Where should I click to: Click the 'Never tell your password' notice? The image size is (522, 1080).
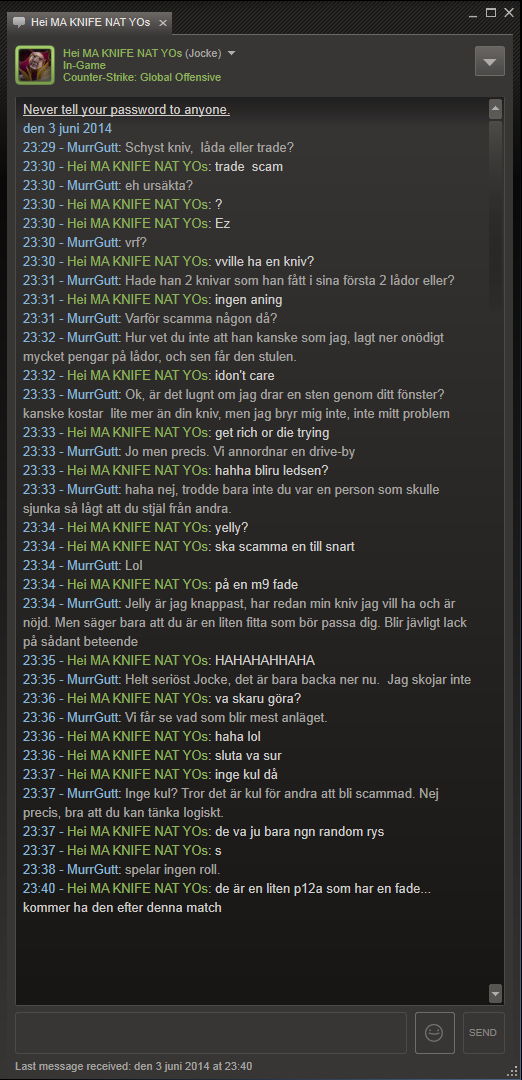(127, 110)
